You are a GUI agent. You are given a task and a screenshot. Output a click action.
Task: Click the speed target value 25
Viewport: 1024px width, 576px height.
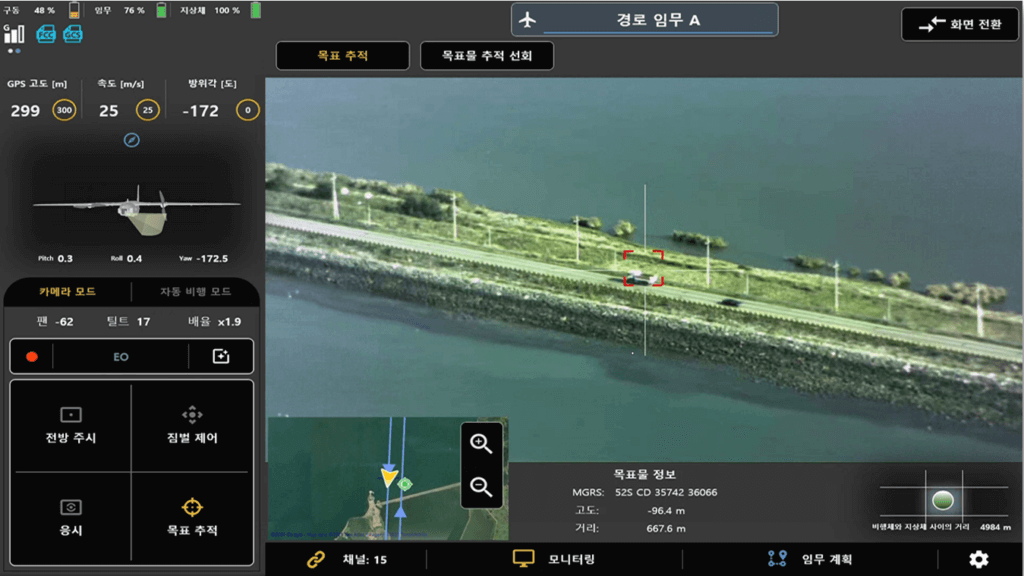click(x=148, y=110)
